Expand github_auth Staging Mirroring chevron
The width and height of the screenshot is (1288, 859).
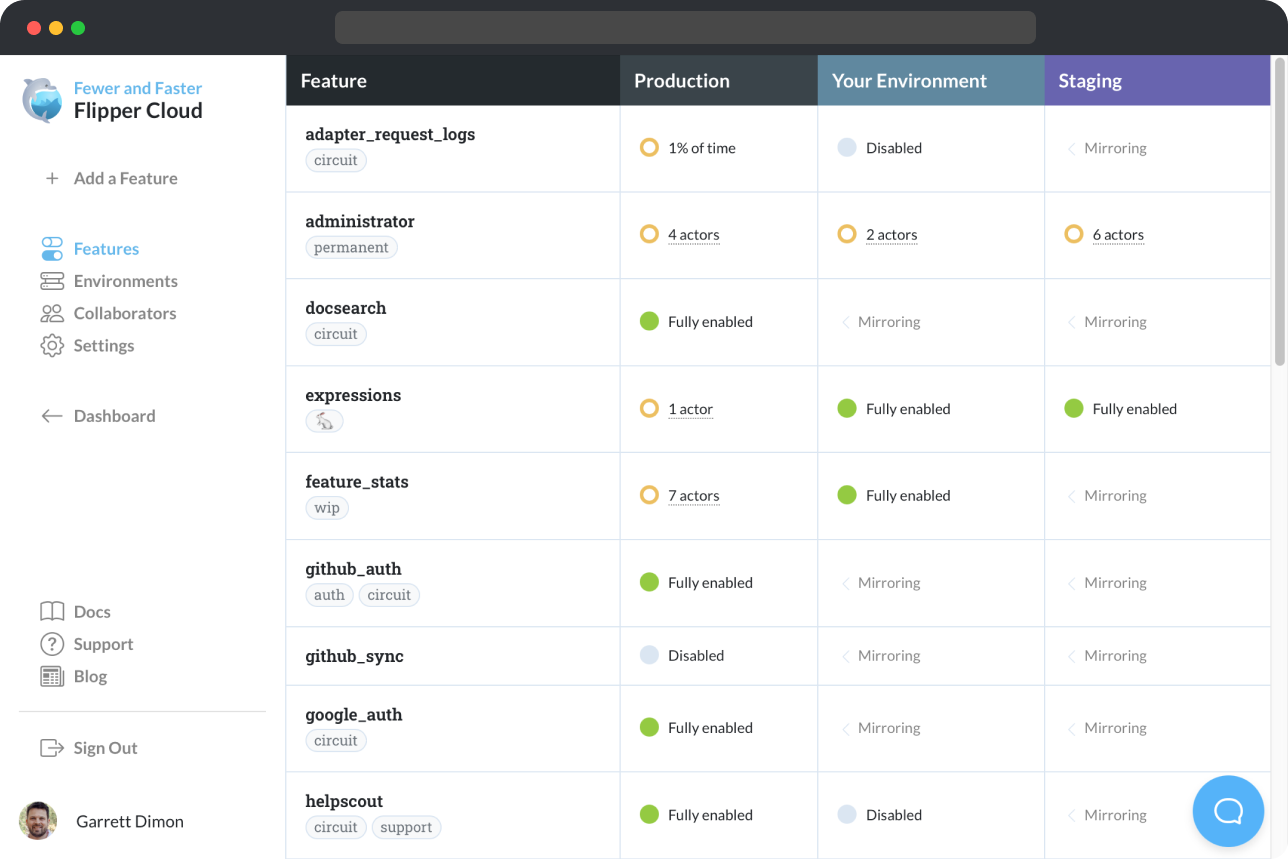[1071, 583]
